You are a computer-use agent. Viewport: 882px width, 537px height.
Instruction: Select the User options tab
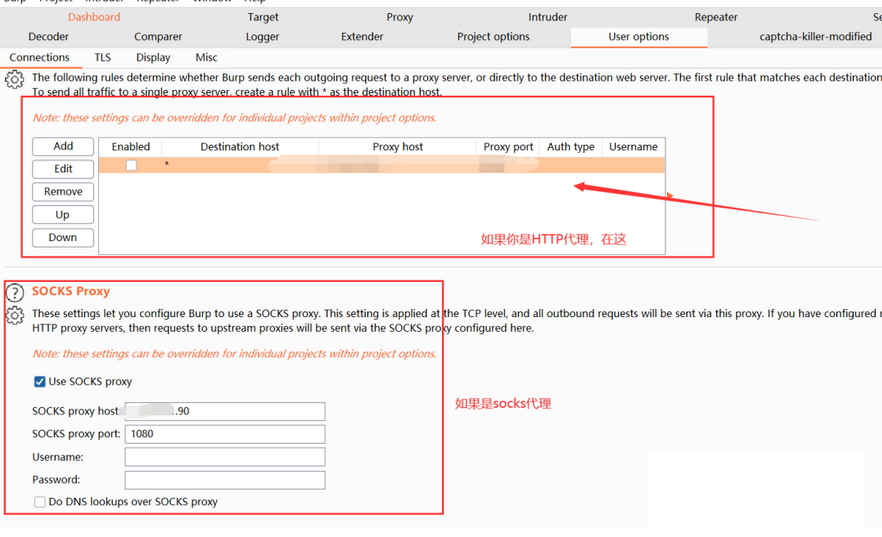(x=638, y=37)
